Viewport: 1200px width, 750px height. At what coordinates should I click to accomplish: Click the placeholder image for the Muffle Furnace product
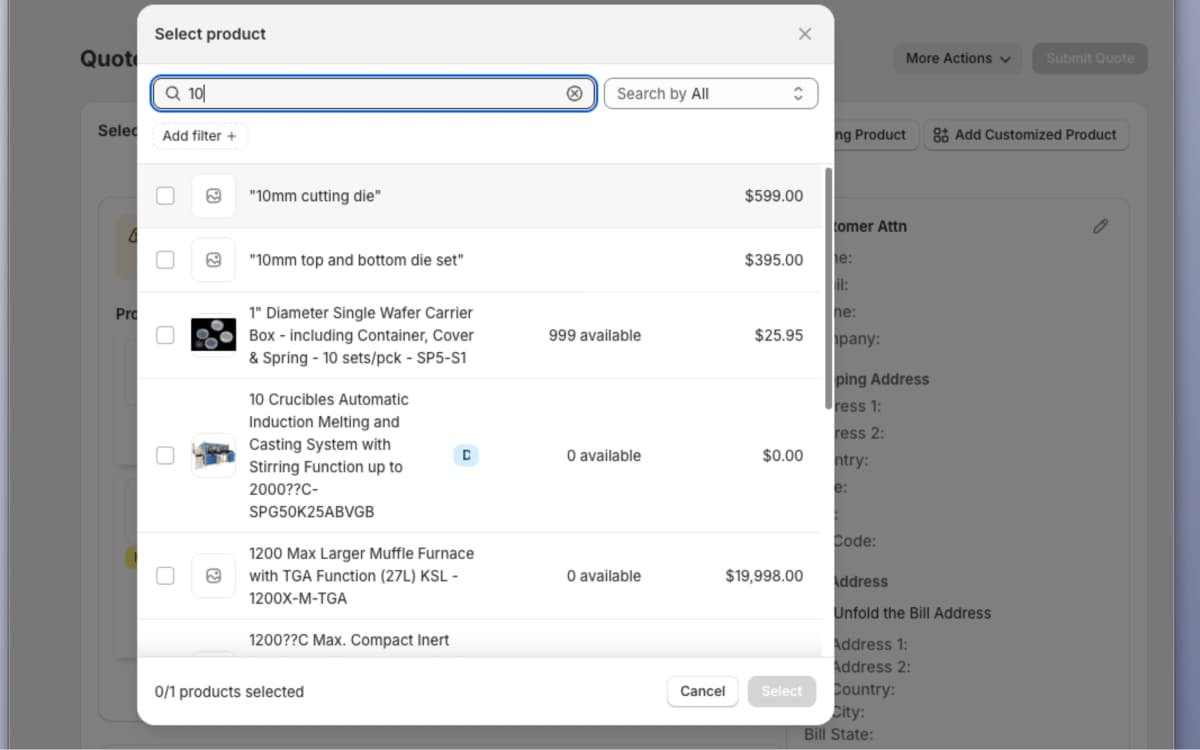pyautogui.click(x=213, y=575)
